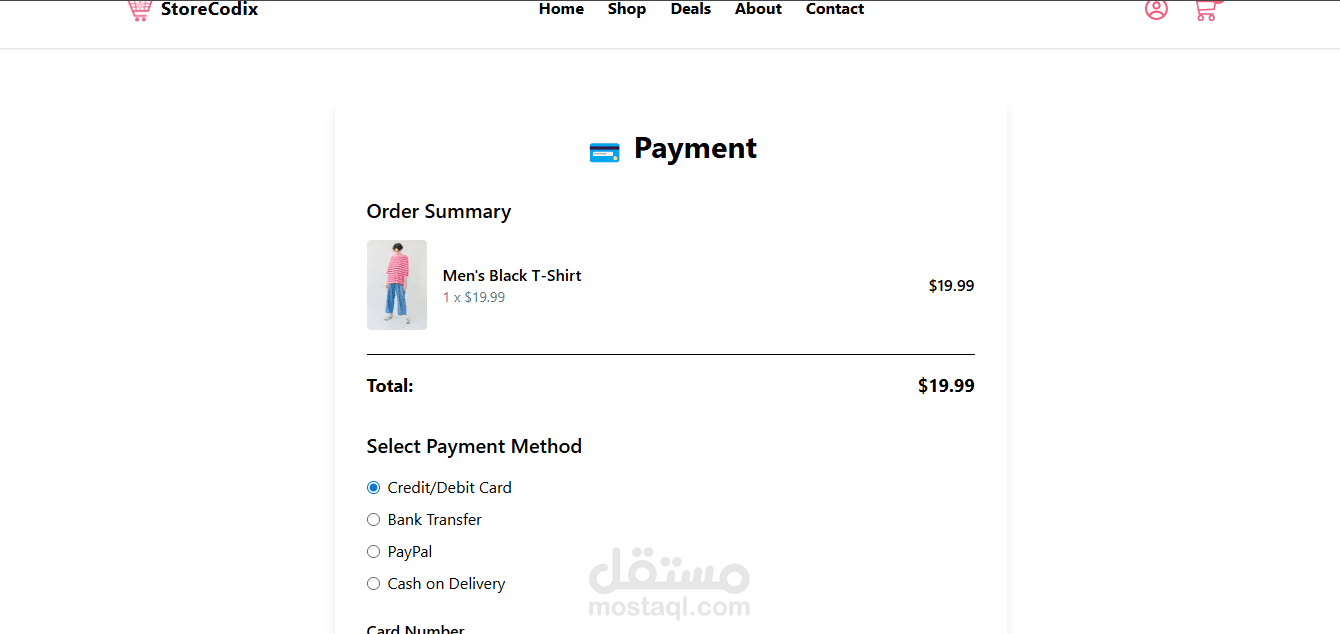Screen dimensions: 1340x634
Task: Go to the Home page
Action: (x=561, y=9)
